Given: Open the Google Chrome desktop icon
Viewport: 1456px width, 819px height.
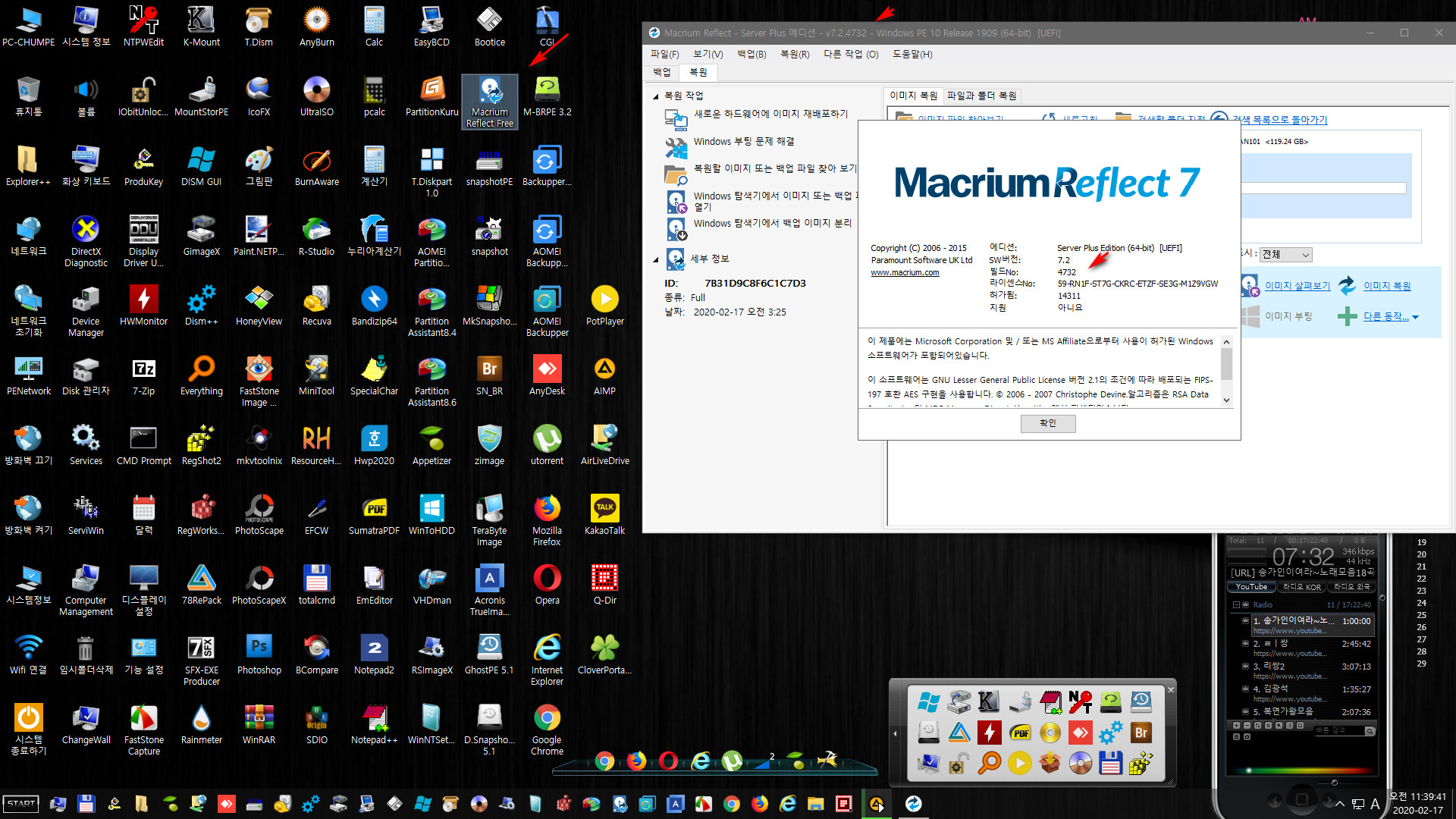Looking at the screenshot, I should tap(547, 730).
